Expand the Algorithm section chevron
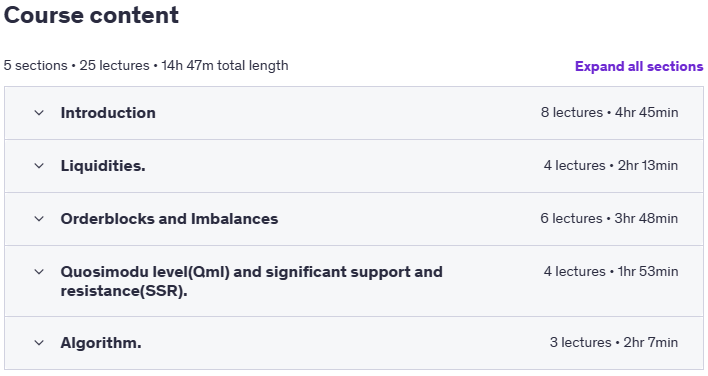 click(x=39, y=343)
